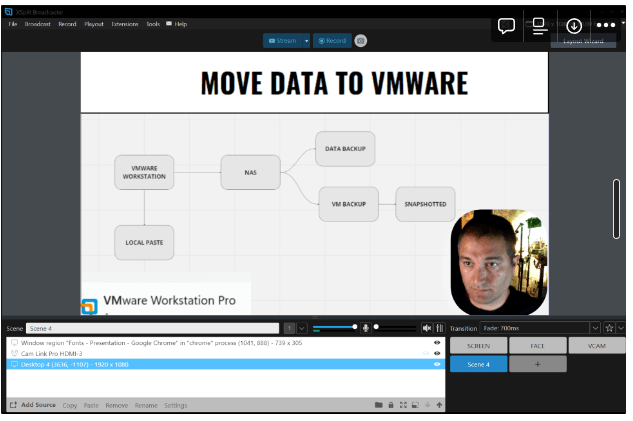Screen dimensions: 633x421
Task: Click Copy in source toolbar
Action: [x=69, y=405]
